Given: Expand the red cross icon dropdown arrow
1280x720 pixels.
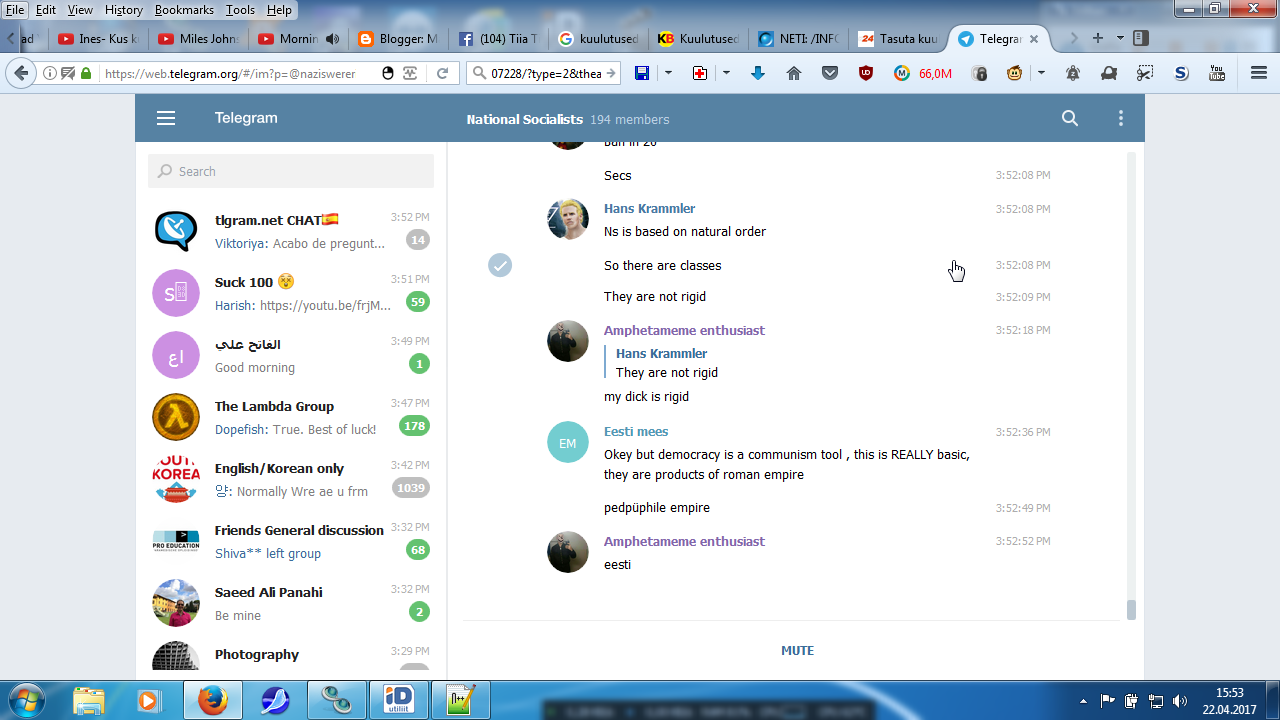Looking at the screenshot, I should click(x=726, y=73).
